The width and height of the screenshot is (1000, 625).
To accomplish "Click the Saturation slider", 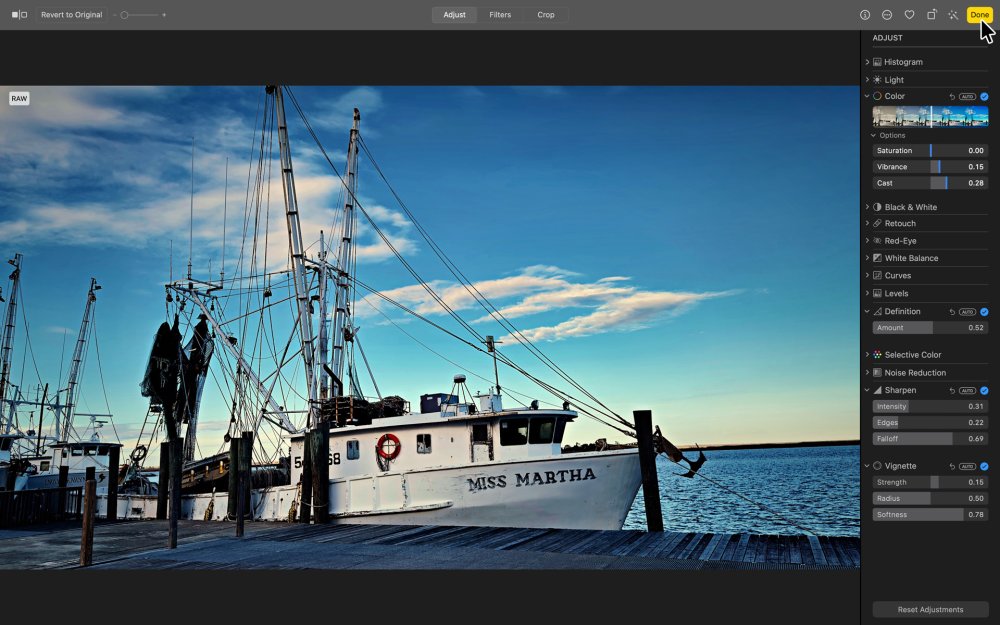I will coord(930,151).
